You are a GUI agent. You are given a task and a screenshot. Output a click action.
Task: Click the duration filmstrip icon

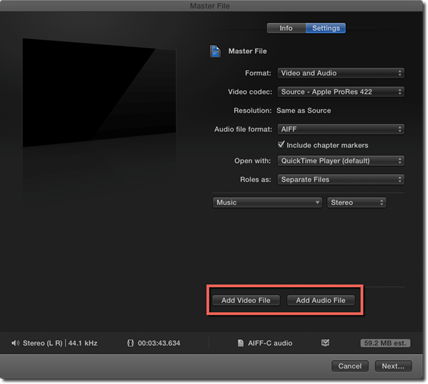130,343
